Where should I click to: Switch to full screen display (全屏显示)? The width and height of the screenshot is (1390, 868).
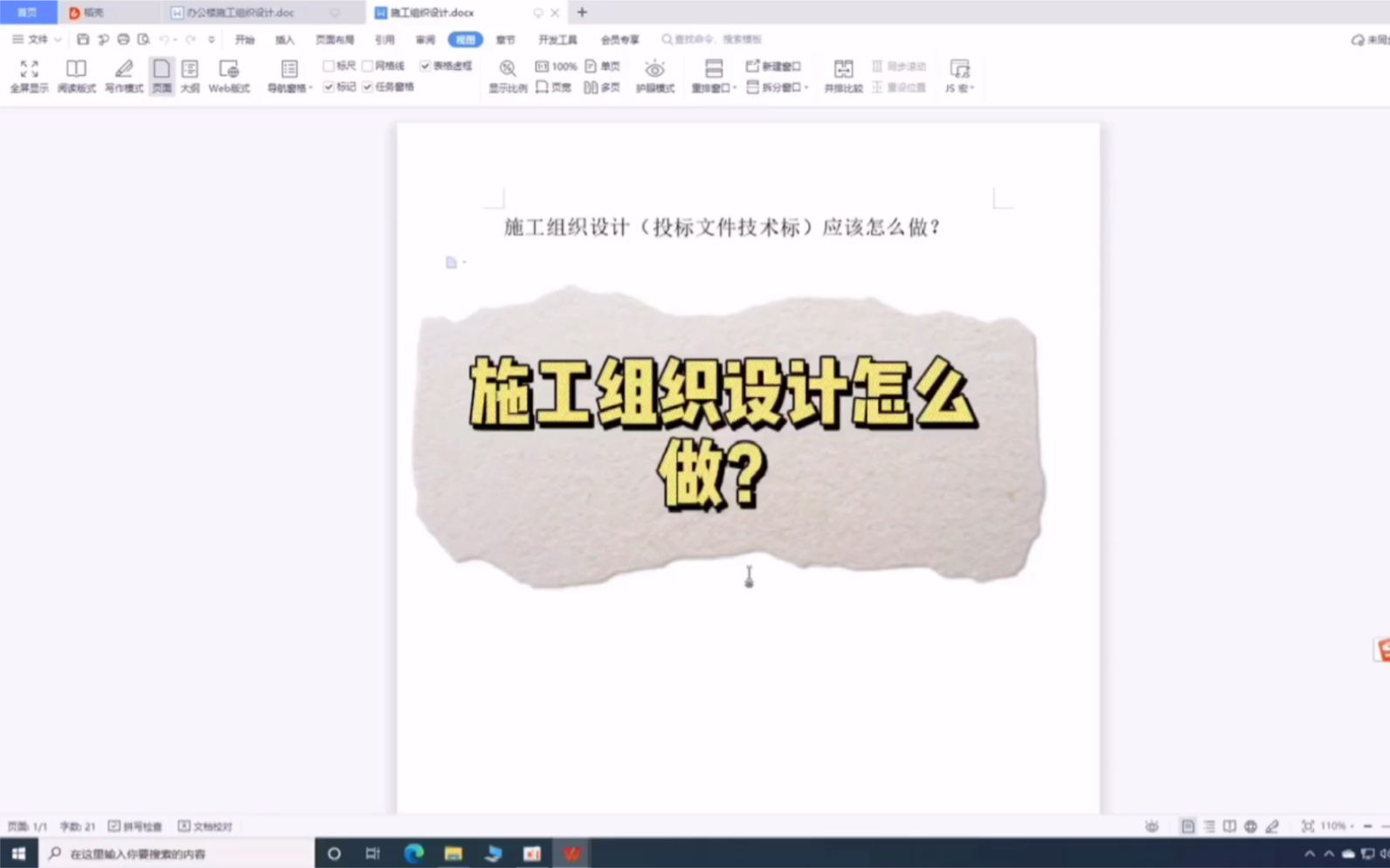29,76
